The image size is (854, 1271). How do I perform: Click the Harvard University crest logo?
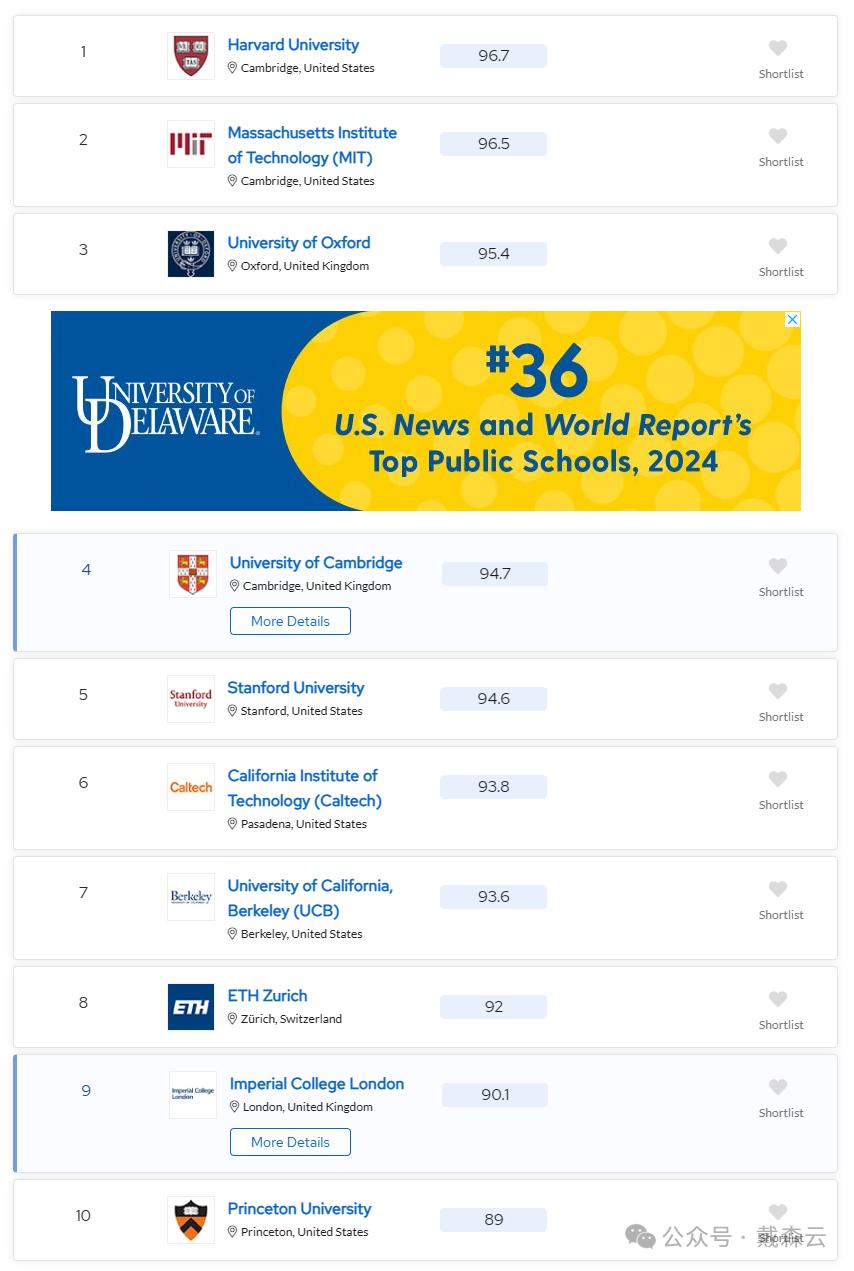(190, 56)
